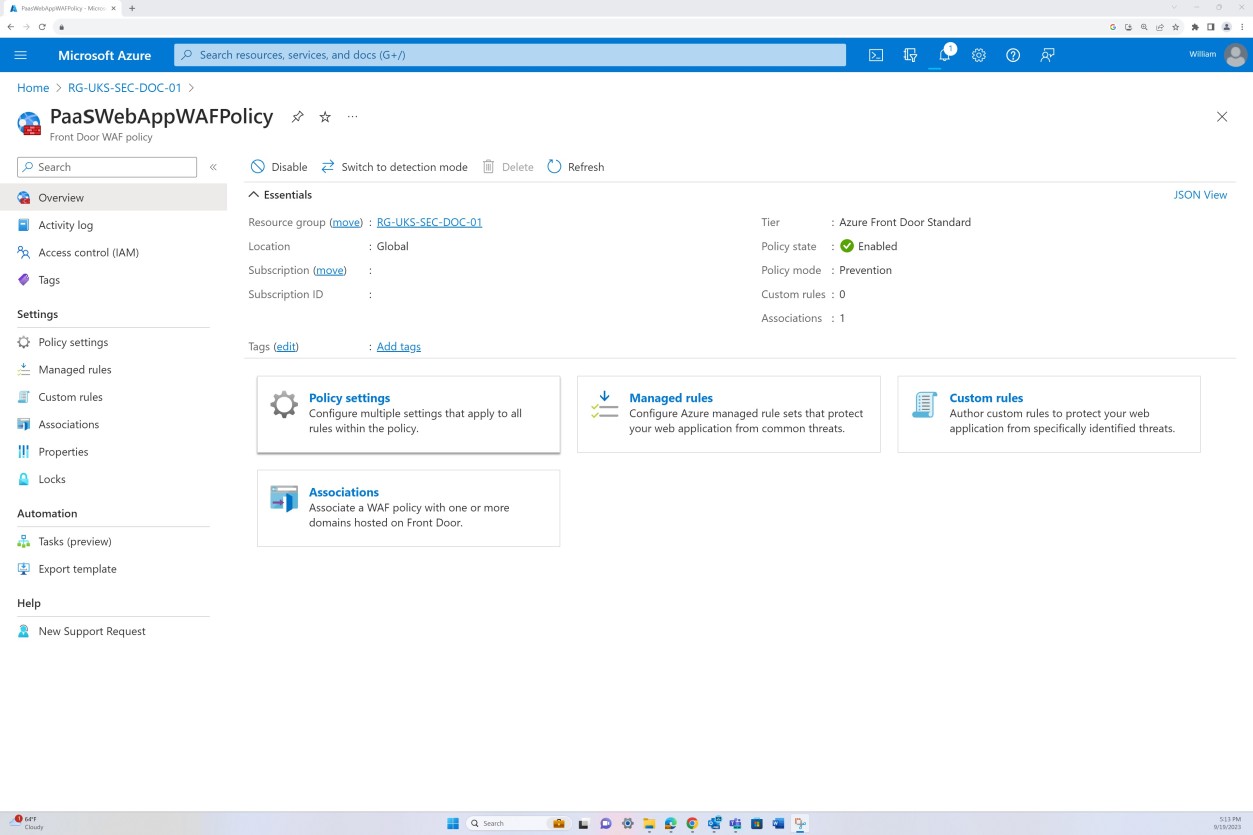Disable the WAF policy
The image size is (1253, 835).
pos(279,167)
